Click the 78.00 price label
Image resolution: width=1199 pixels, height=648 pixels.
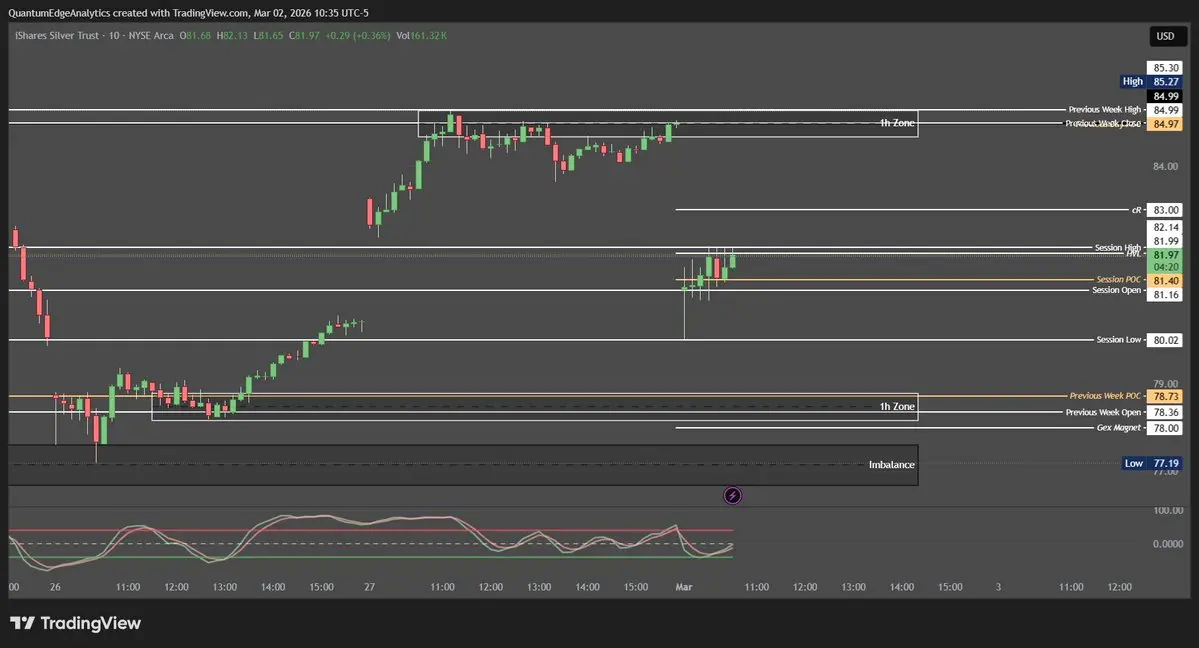click(1165, 428)
